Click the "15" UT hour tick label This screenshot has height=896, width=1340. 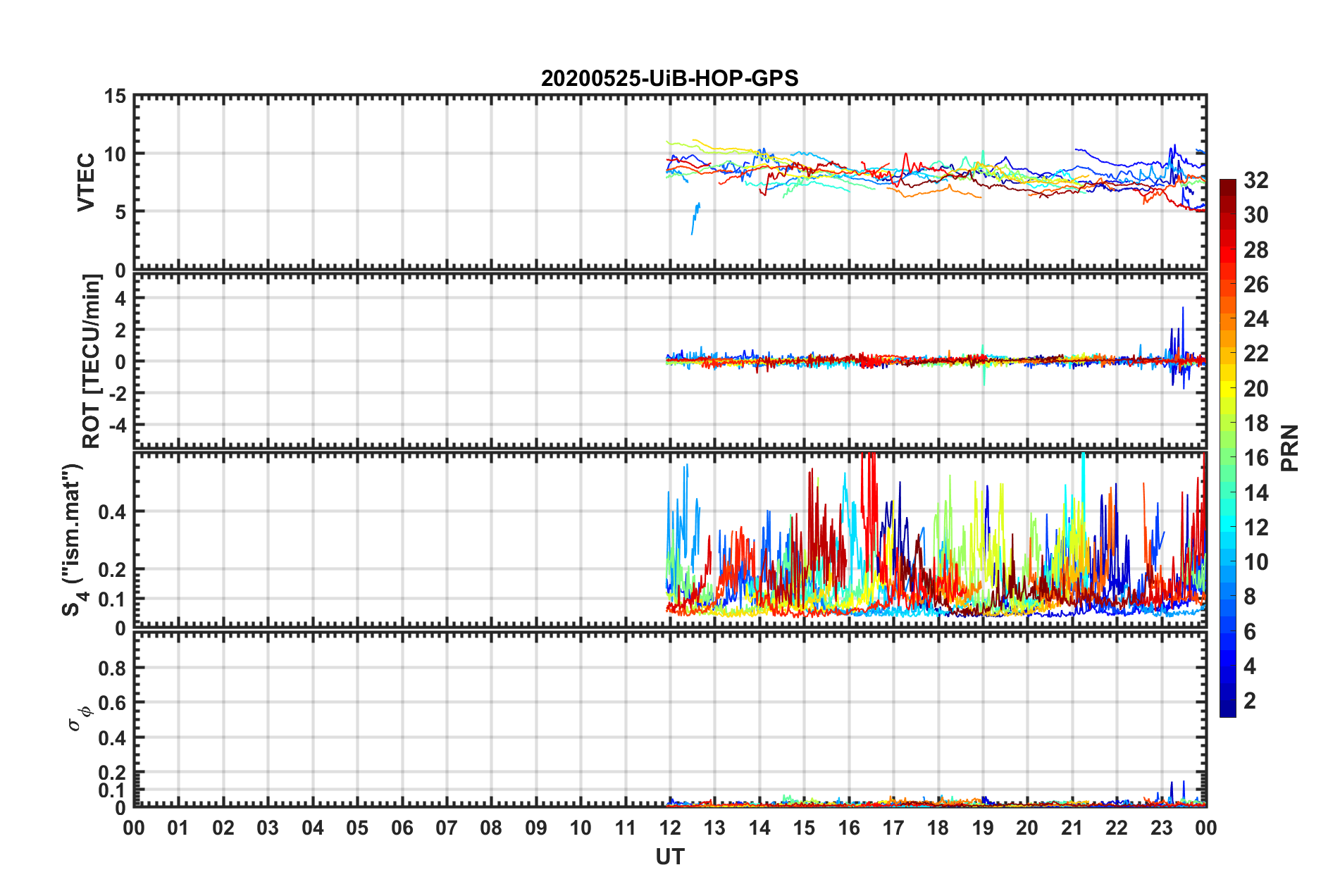coord(804,828)
